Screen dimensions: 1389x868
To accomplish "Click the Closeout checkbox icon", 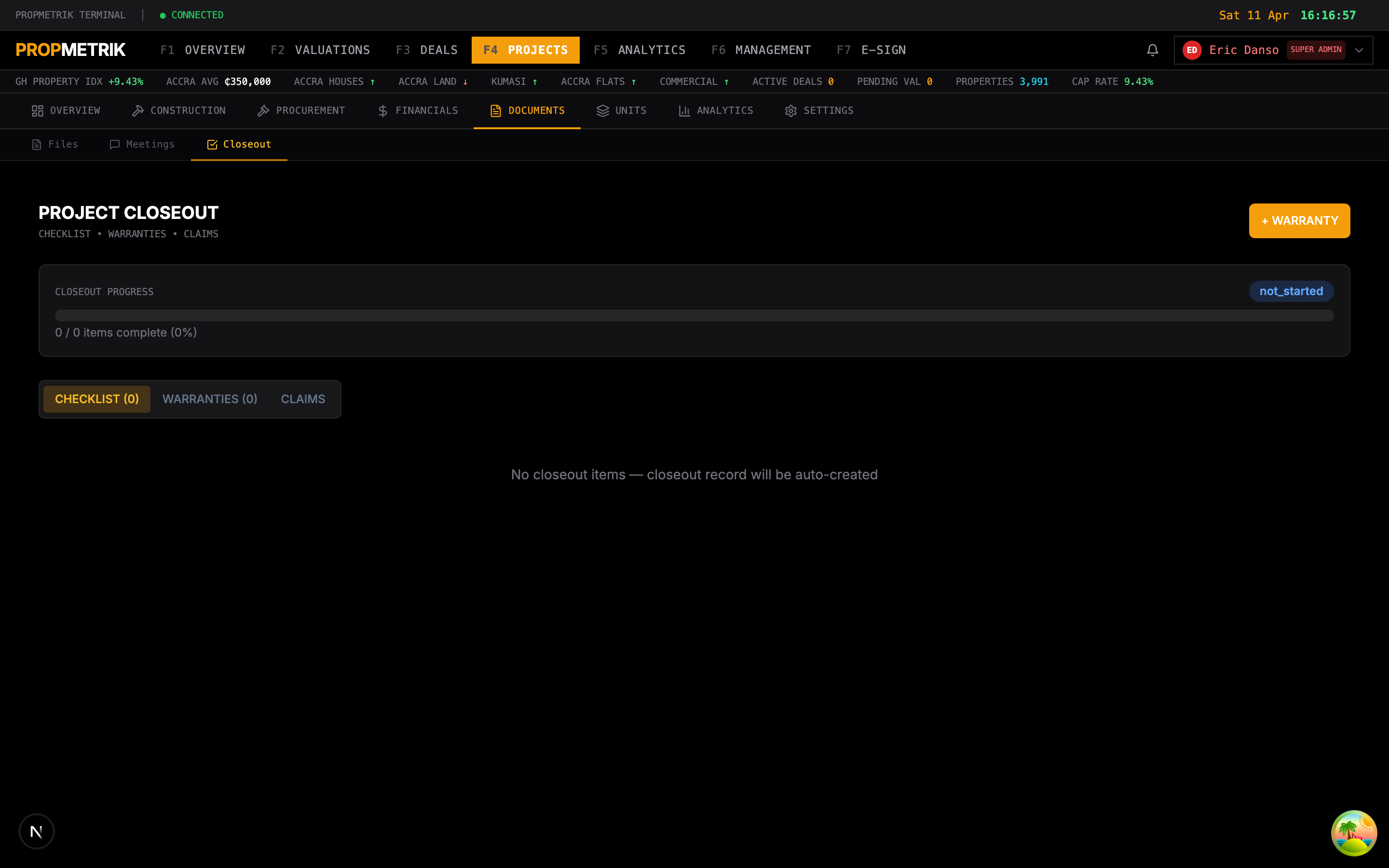I will 212,145.
